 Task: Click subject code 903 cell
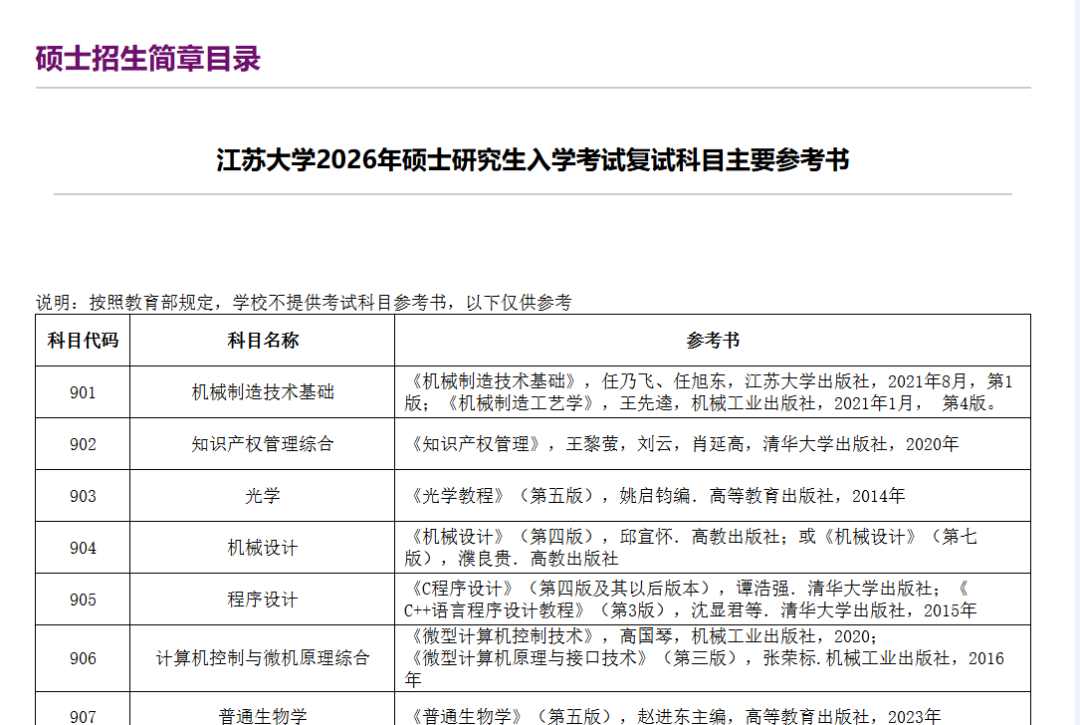[x=83, y=496]
